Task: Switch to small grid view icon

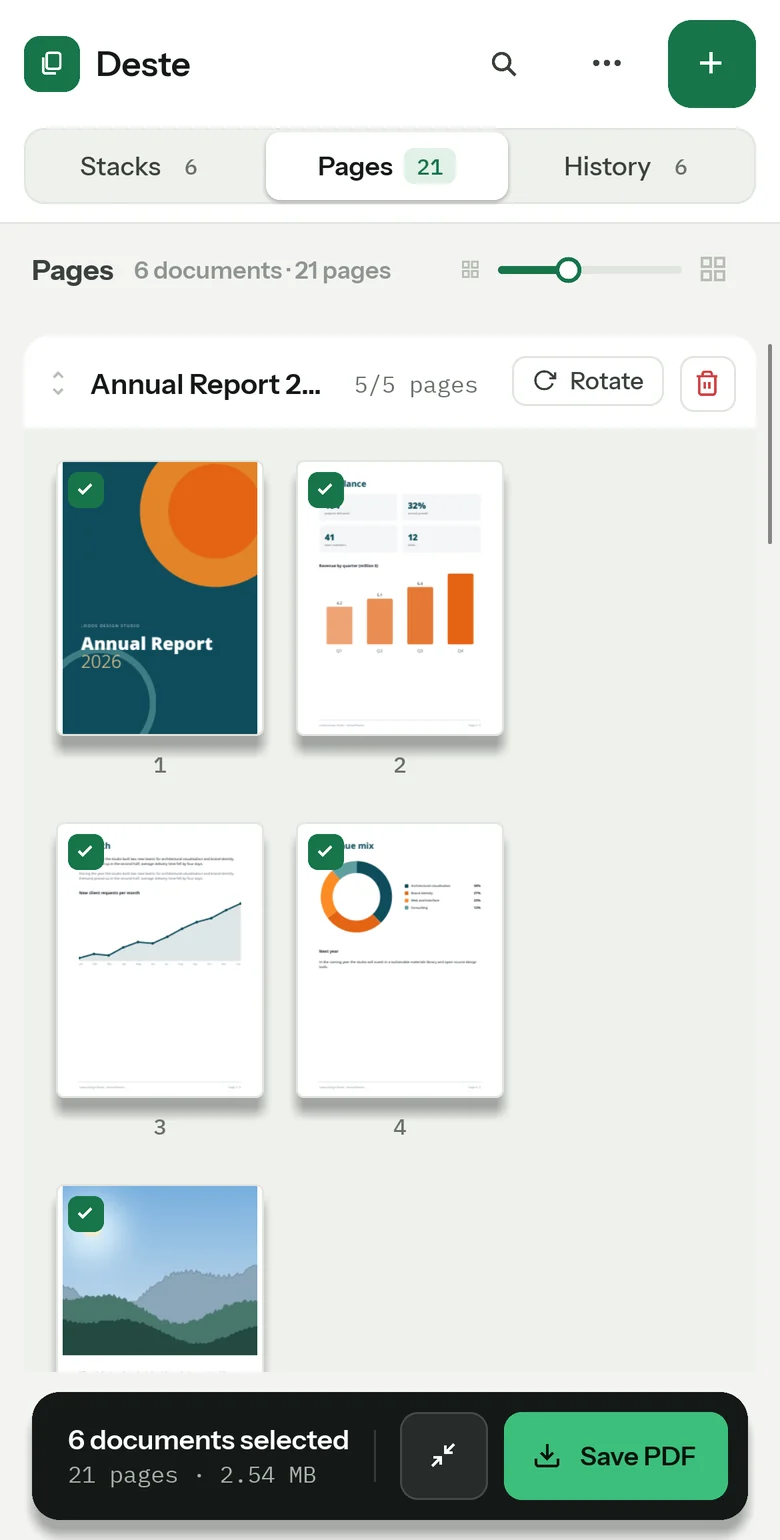Action: pyautogui.click(x=471, y=270)
